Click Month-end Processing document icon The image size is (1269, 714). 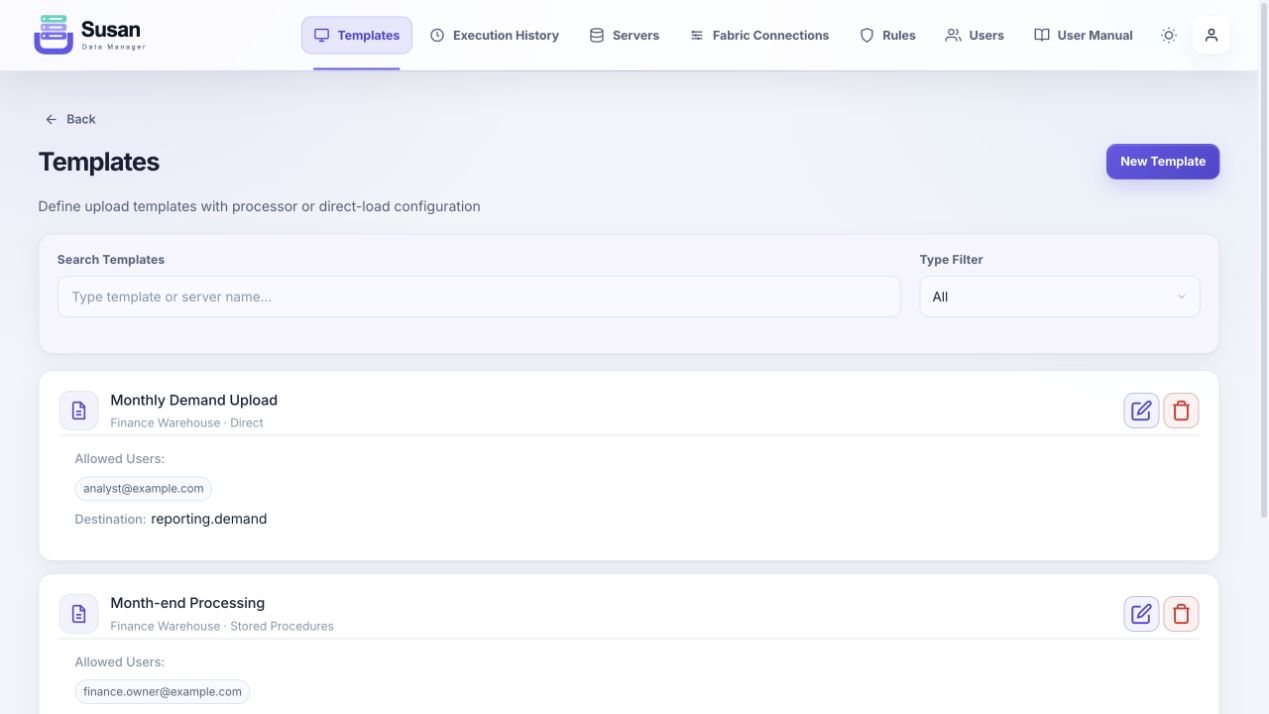(x=79, y=613)
